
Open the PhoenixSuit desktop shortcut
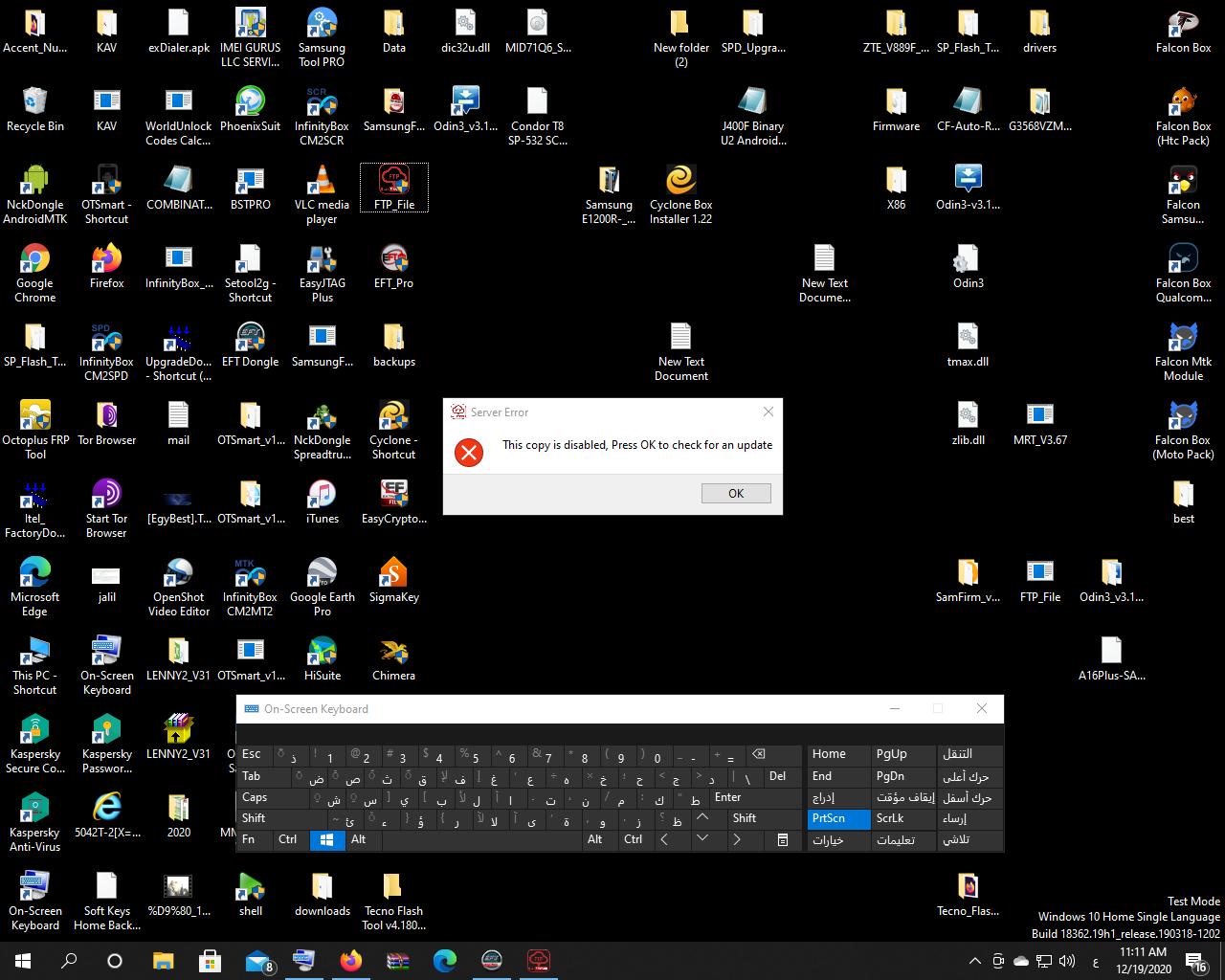(x=251, y=110)
